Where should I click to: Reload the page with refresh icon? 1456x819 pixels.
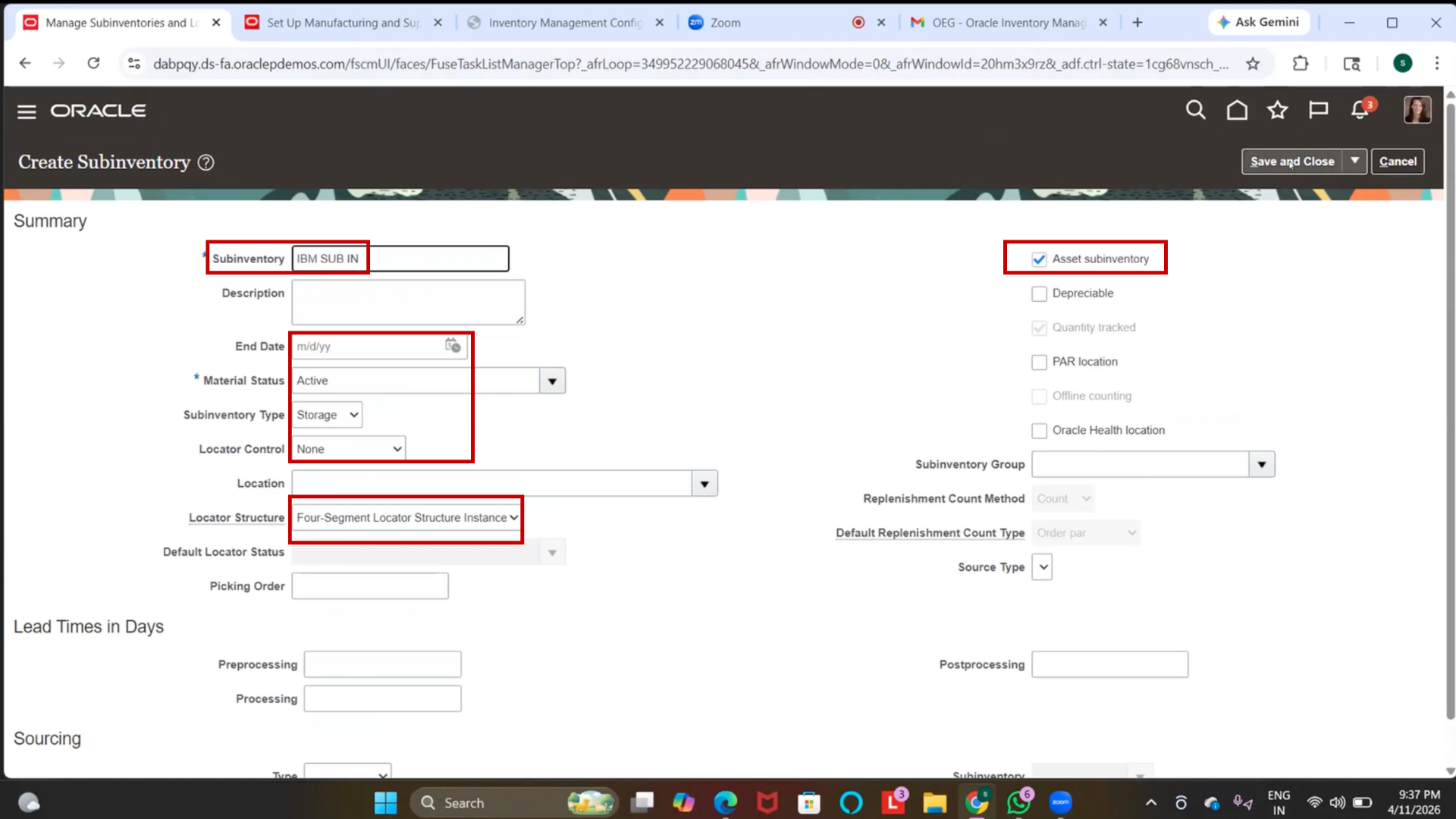point(93,64)
